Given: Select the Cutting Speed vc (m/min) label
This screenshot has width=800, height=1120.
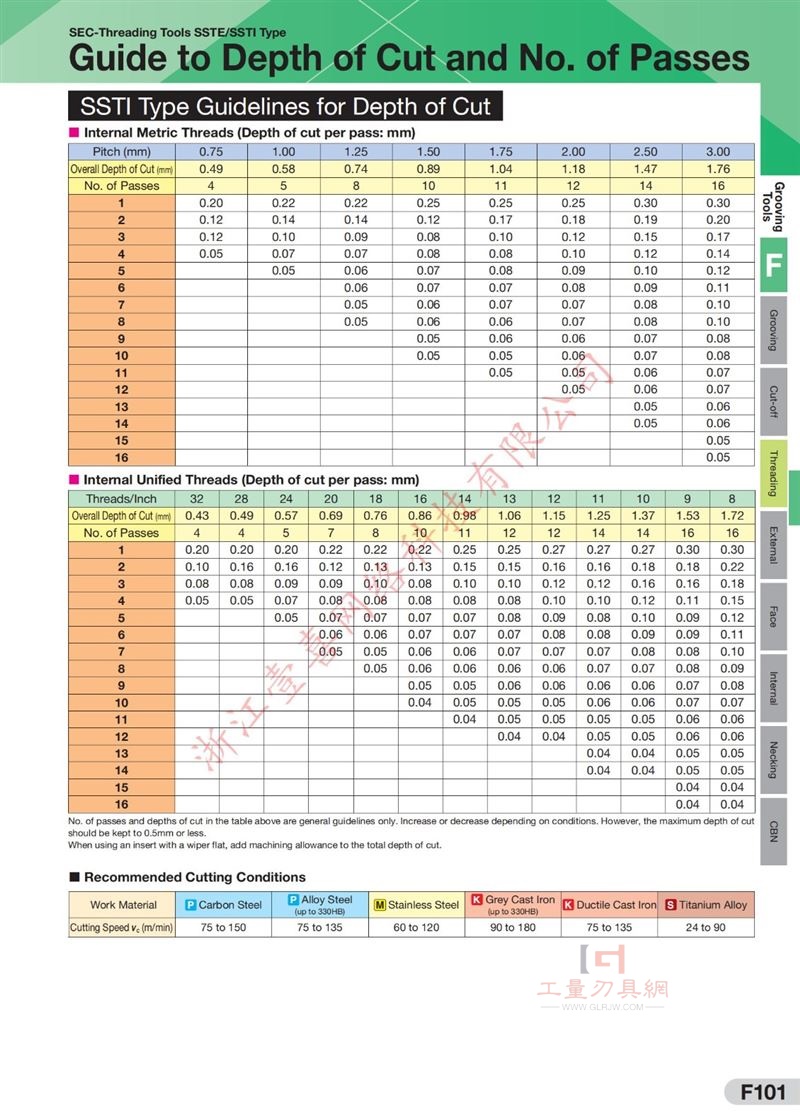Looking at the screenshot, I should click(x=122, y=927).
